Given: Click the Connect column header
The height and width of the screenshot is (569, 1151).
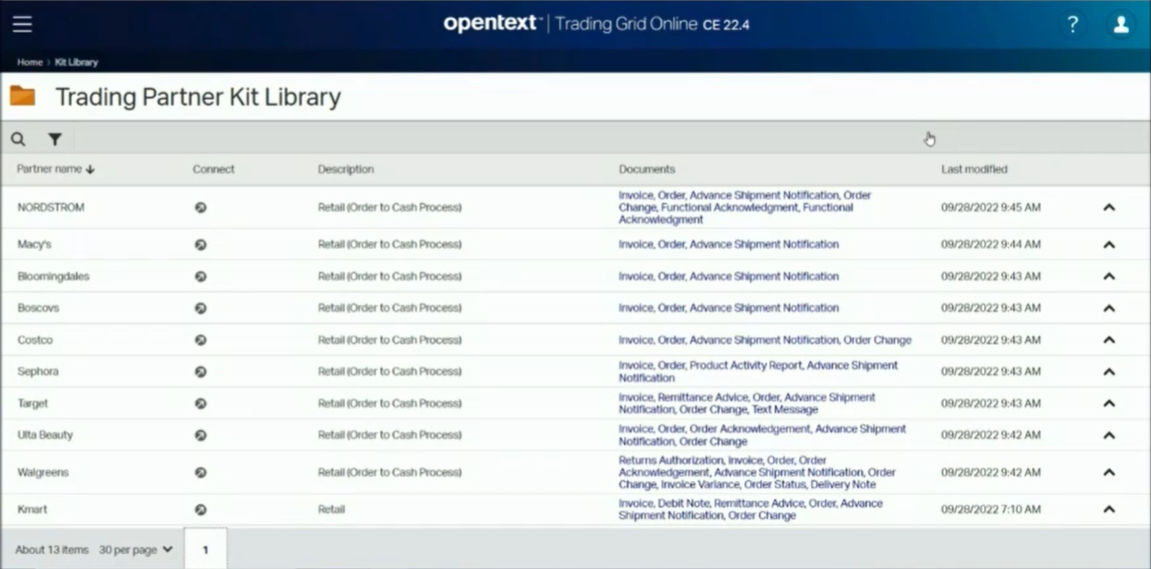Looking at the screenshot, I should click(214, 170).
